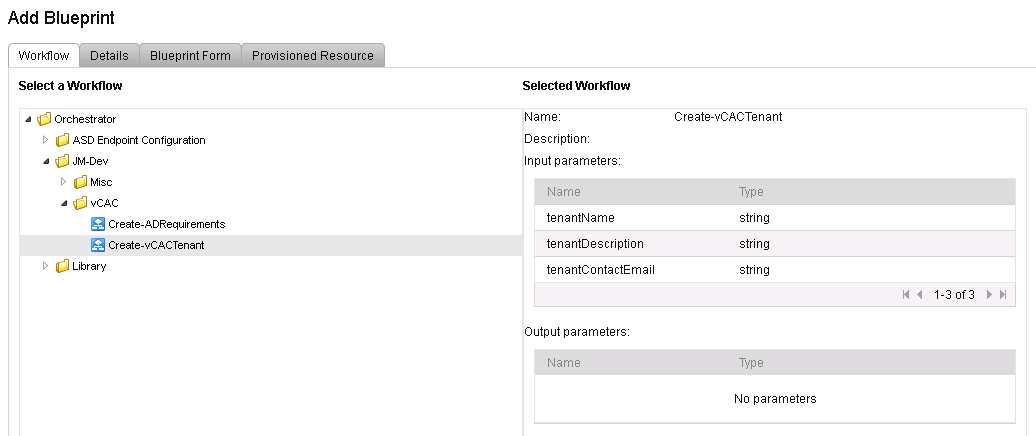Click the ASD Endpoint Configuration folder icon

(x=62, y=140)
